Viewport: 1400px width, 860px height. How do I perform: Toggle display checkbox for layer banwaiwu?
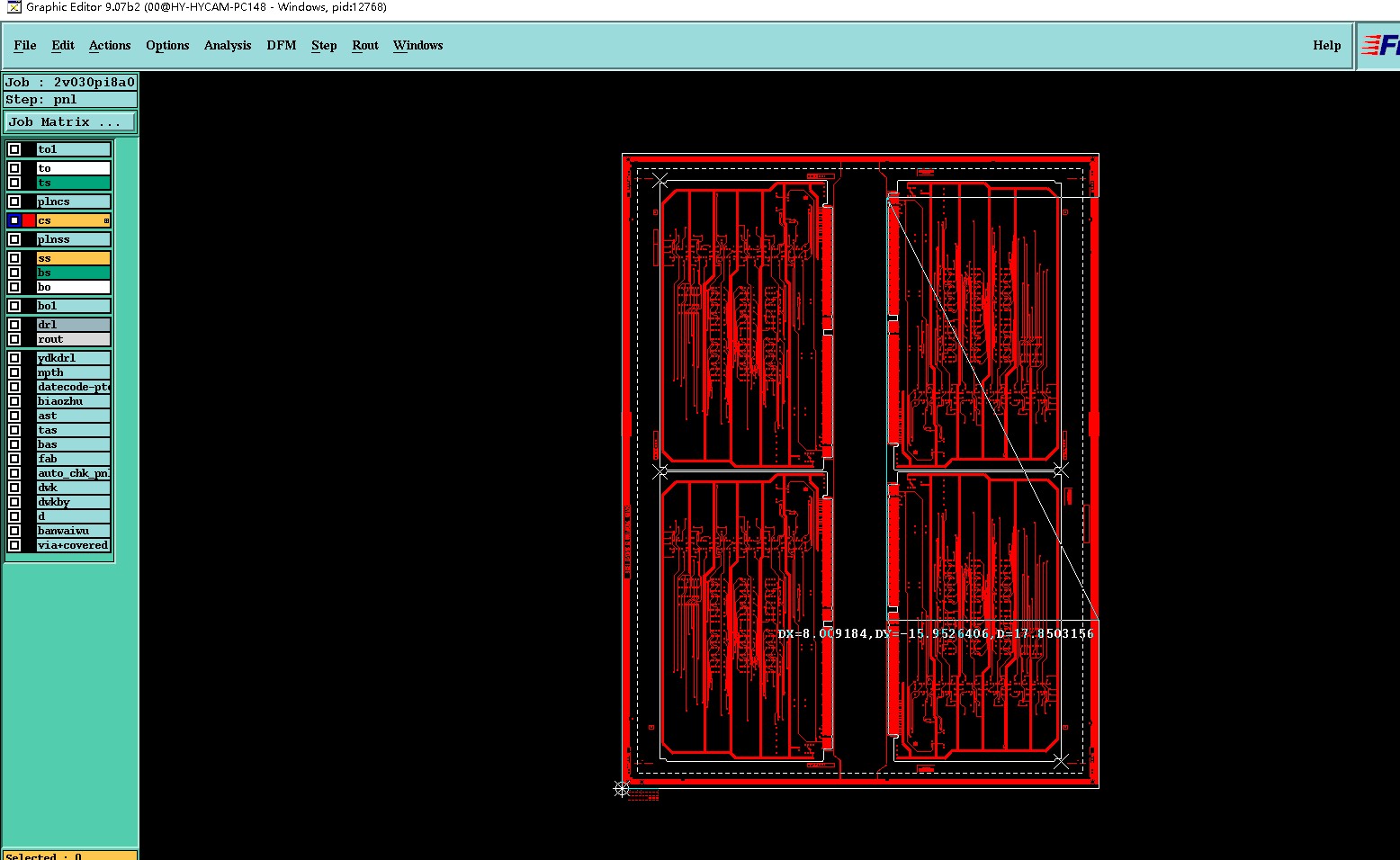point(14,531)
